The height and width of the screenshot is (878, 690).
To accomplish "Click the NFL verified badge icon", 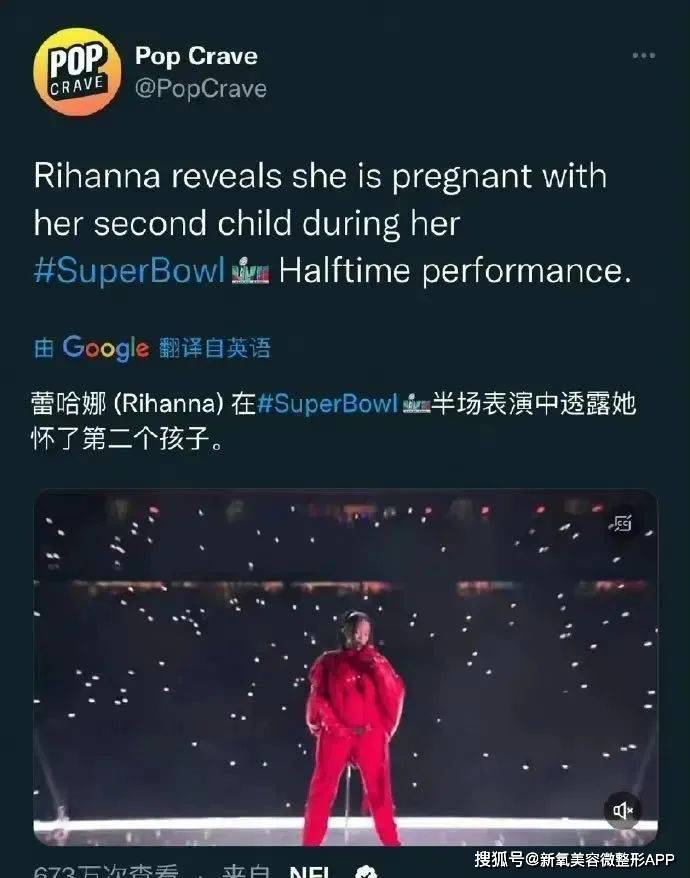I will pos(366,872).
